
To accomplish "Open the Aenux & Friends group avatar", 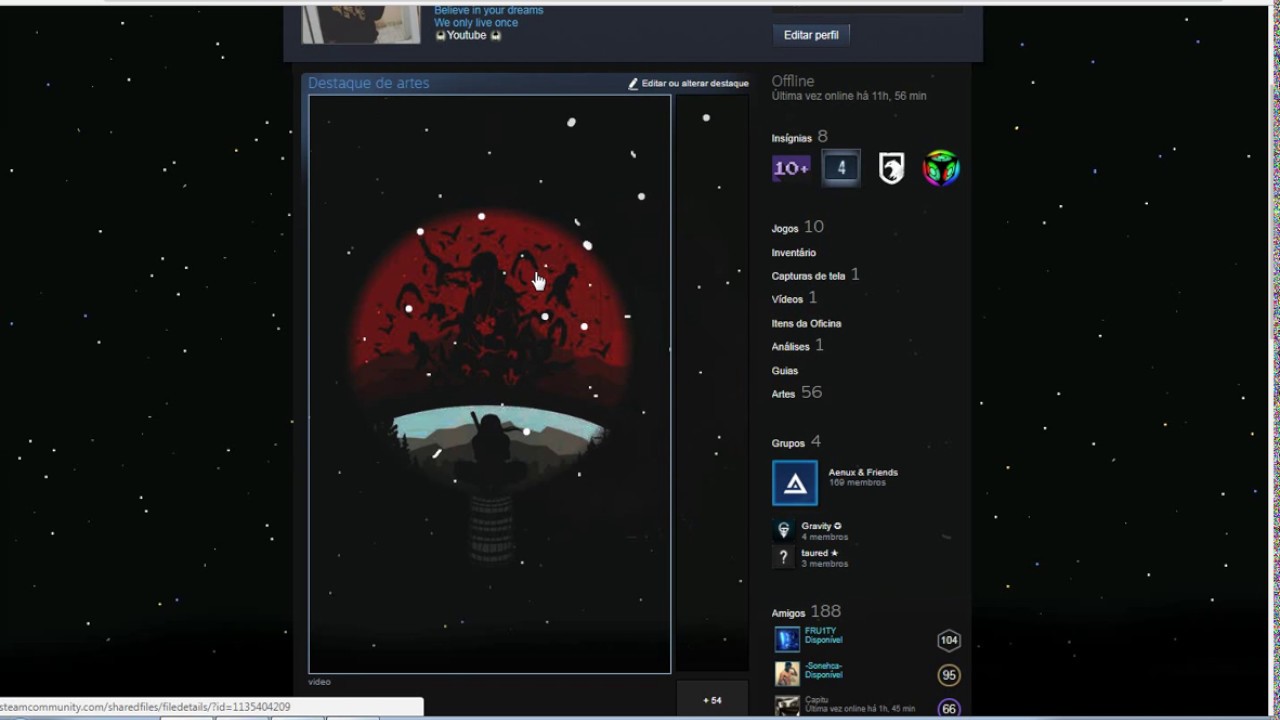I will tap(795, 483).
